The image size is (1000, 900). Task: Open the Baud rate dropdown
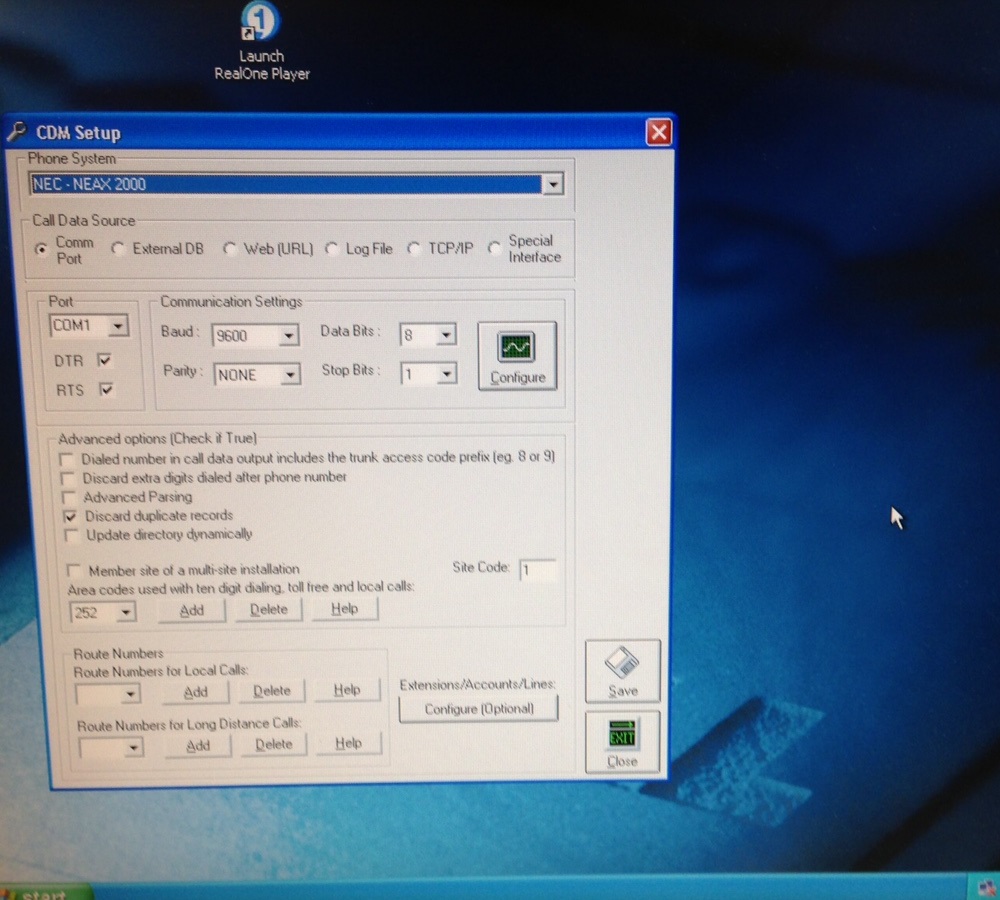point(288,336)
